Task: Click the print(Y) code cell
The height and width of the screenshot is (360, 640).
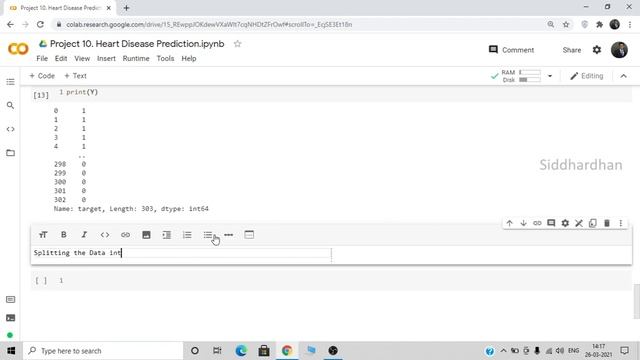Action: (x=331, y=93)
